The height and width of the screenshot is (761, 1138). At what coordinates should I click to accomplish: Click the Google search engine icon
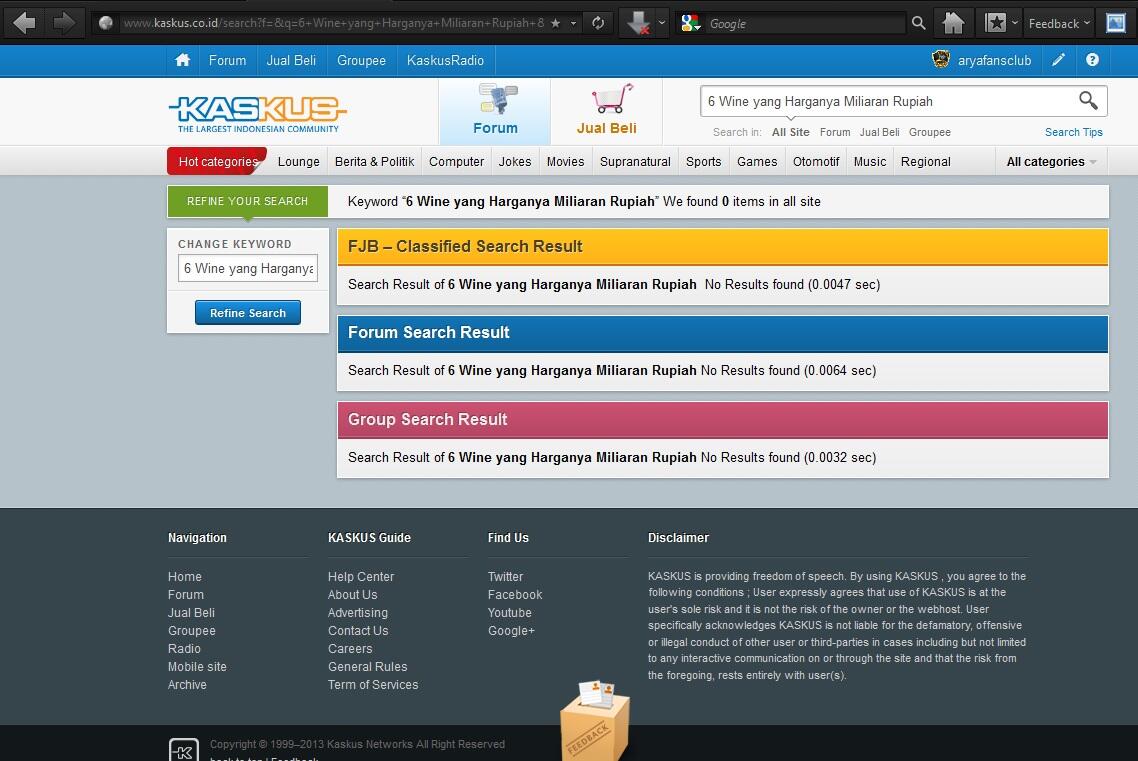coord(690,23)
